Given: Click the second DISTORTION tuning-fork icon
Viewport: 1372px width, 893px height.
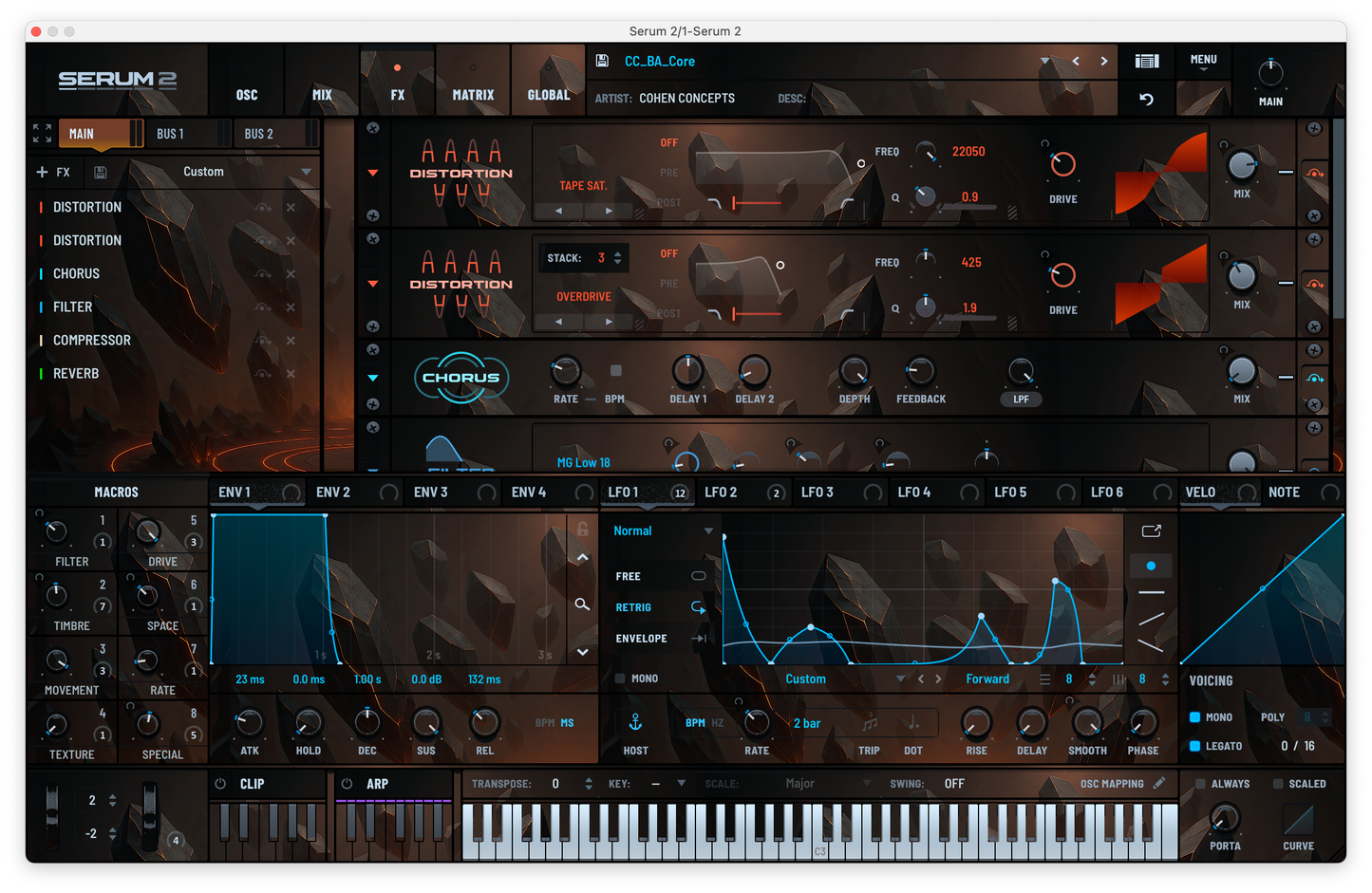Looking at the screenshot, I should tap(461, 283).
